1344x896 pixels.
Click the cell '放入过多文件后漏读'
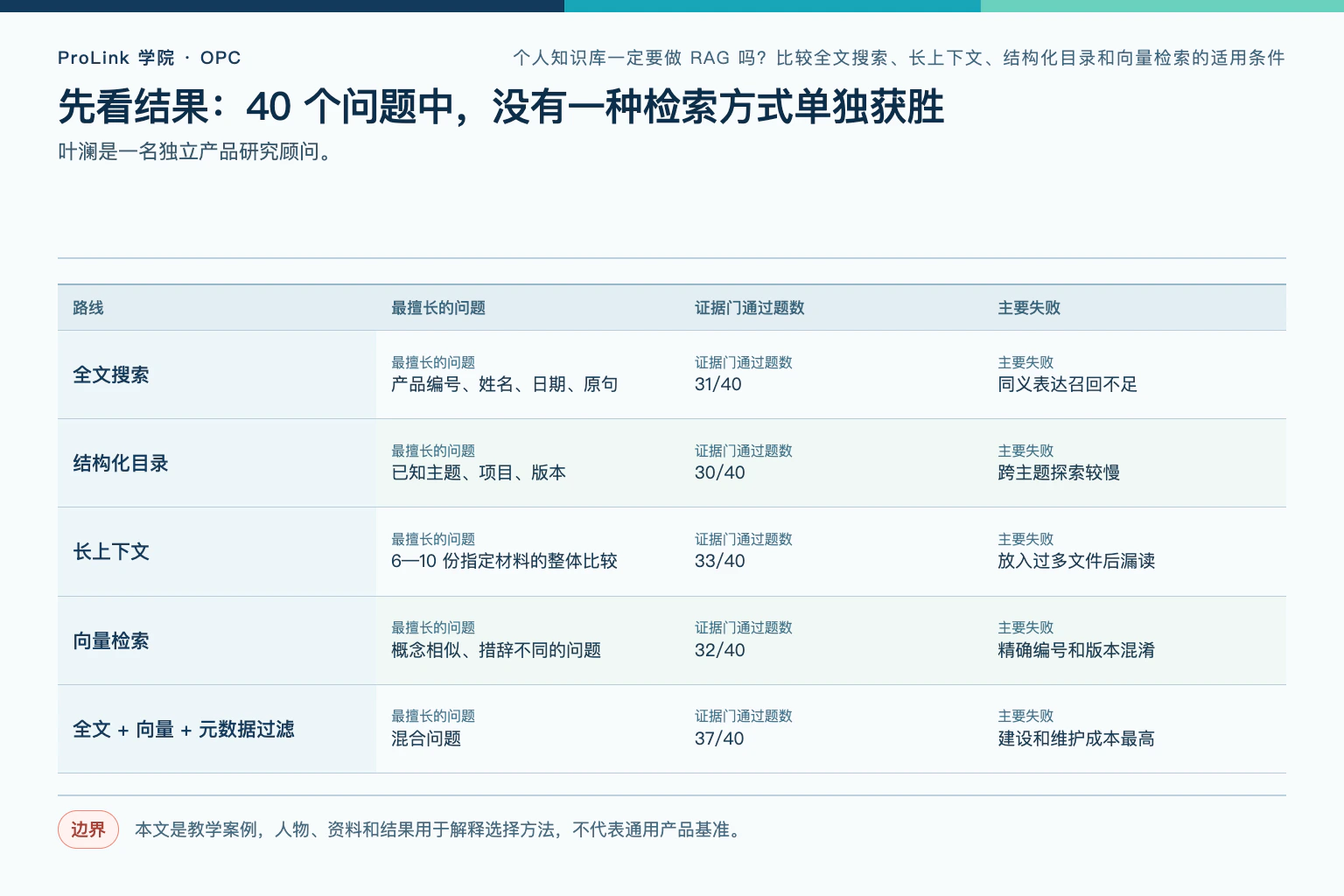1076,561
